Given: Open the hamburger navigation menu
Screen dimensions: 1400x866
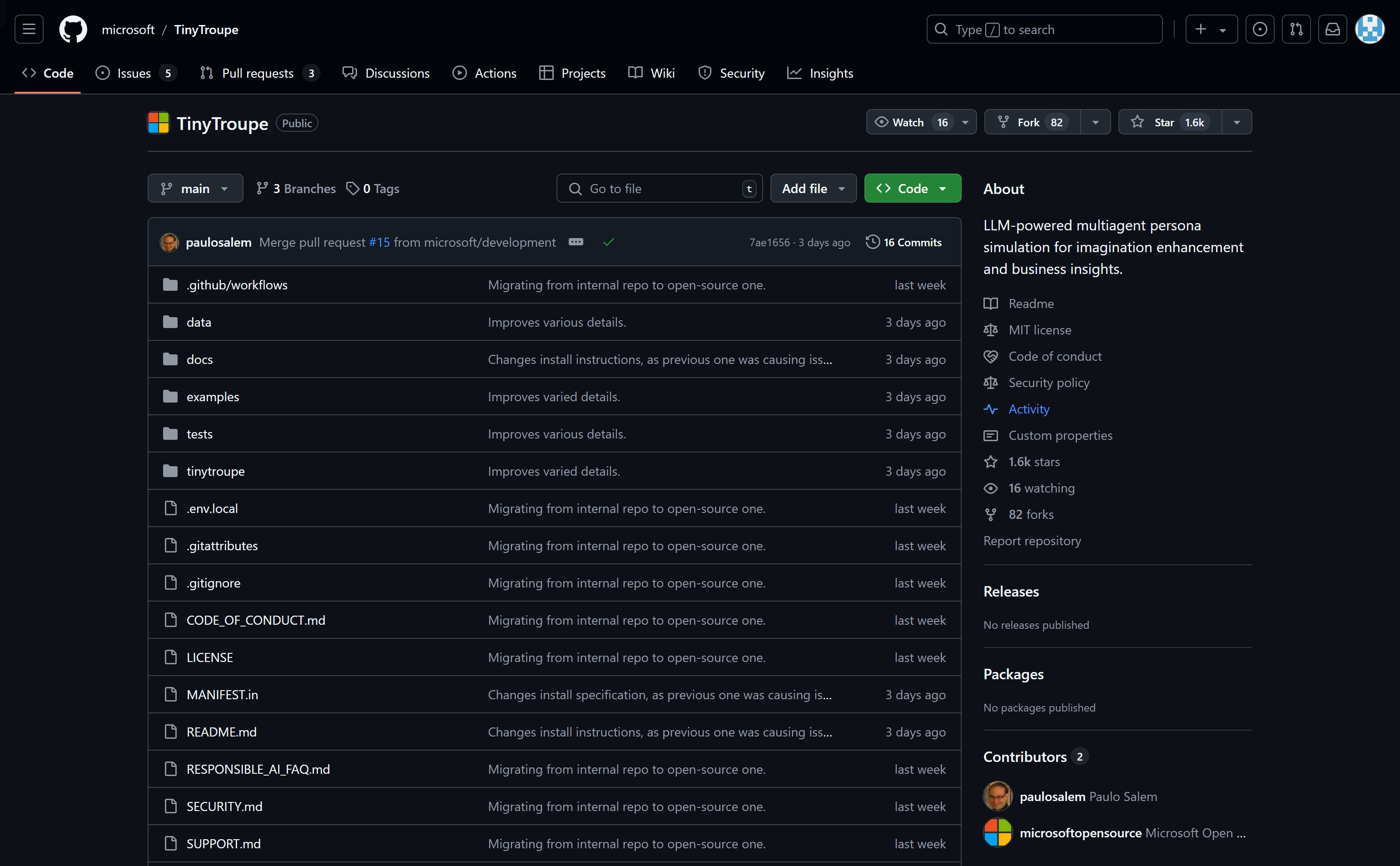Looking at the screenshot, I should (x=29, y=29).
